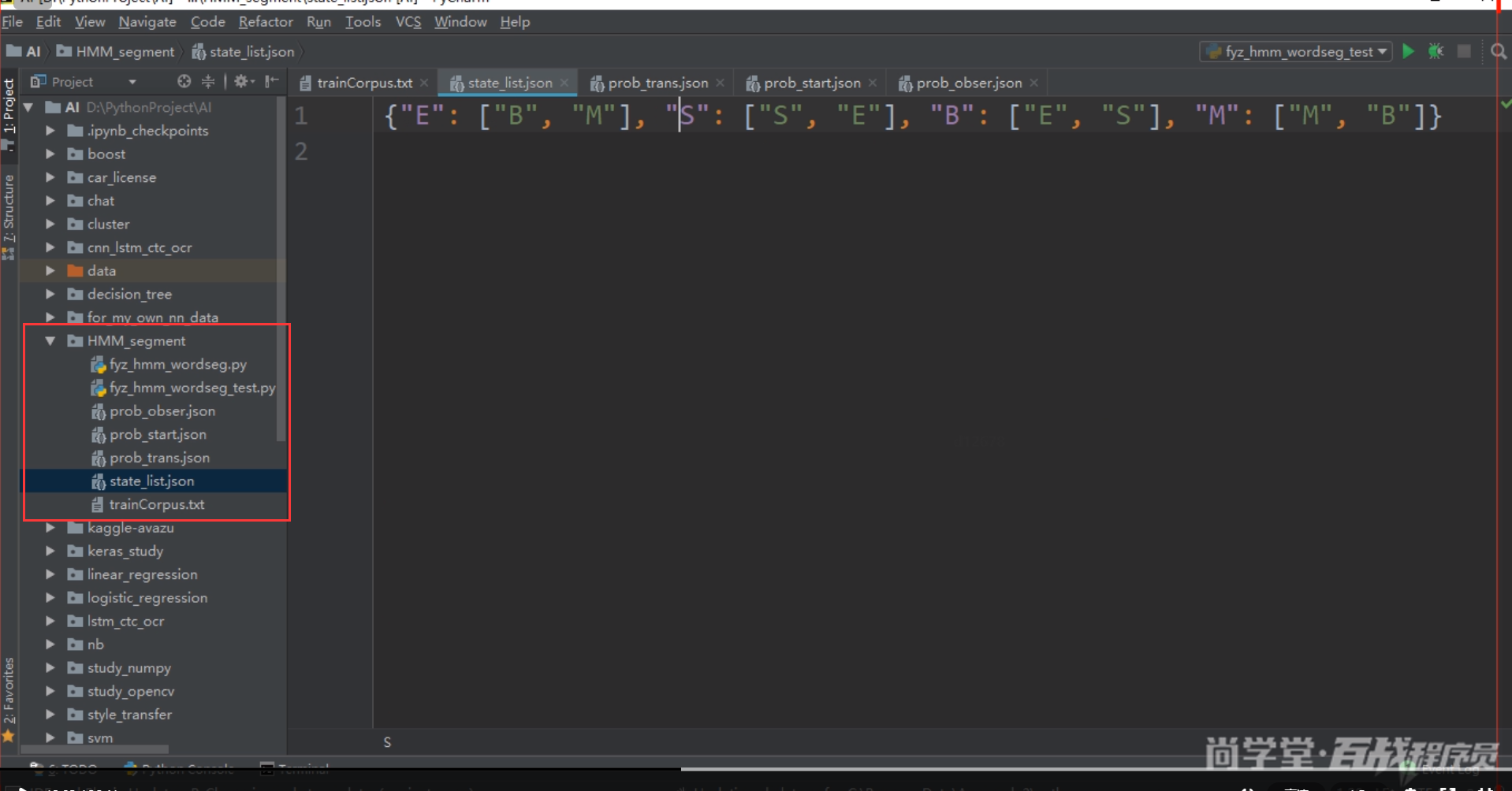The height and width of the screenshot is (791, 1512).
Task: Select the keras_study folder
Action: (x=115, y=551)
